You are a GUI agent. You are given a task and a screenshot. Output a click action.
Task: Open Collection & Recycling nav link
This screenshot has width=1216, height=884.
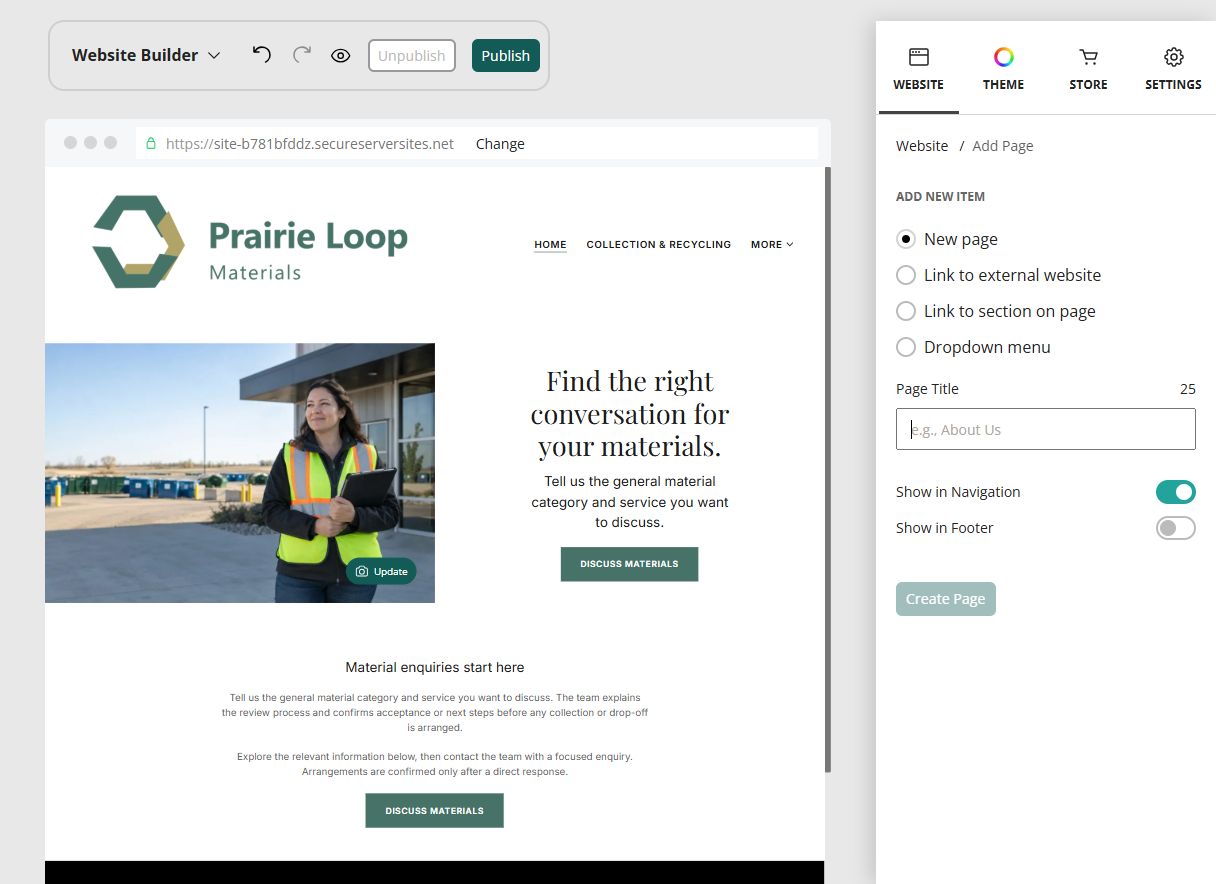click(659, 244)
